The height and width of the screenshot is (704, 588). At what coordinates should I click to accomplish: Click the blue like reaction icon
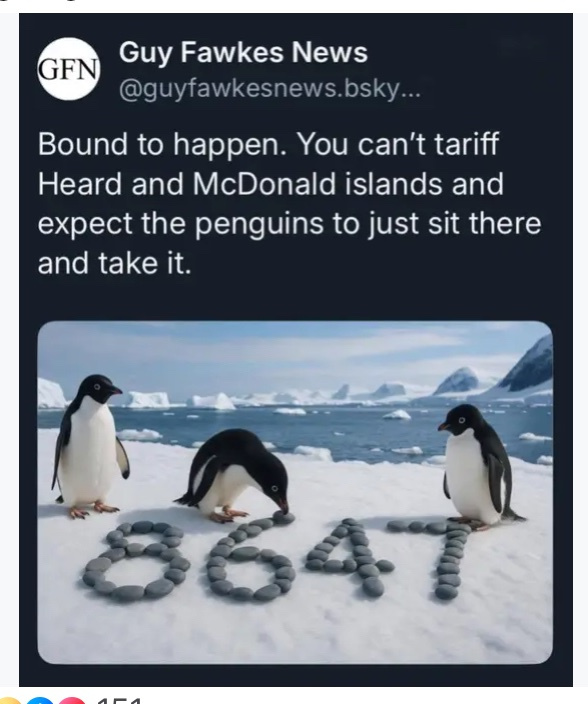39,701
